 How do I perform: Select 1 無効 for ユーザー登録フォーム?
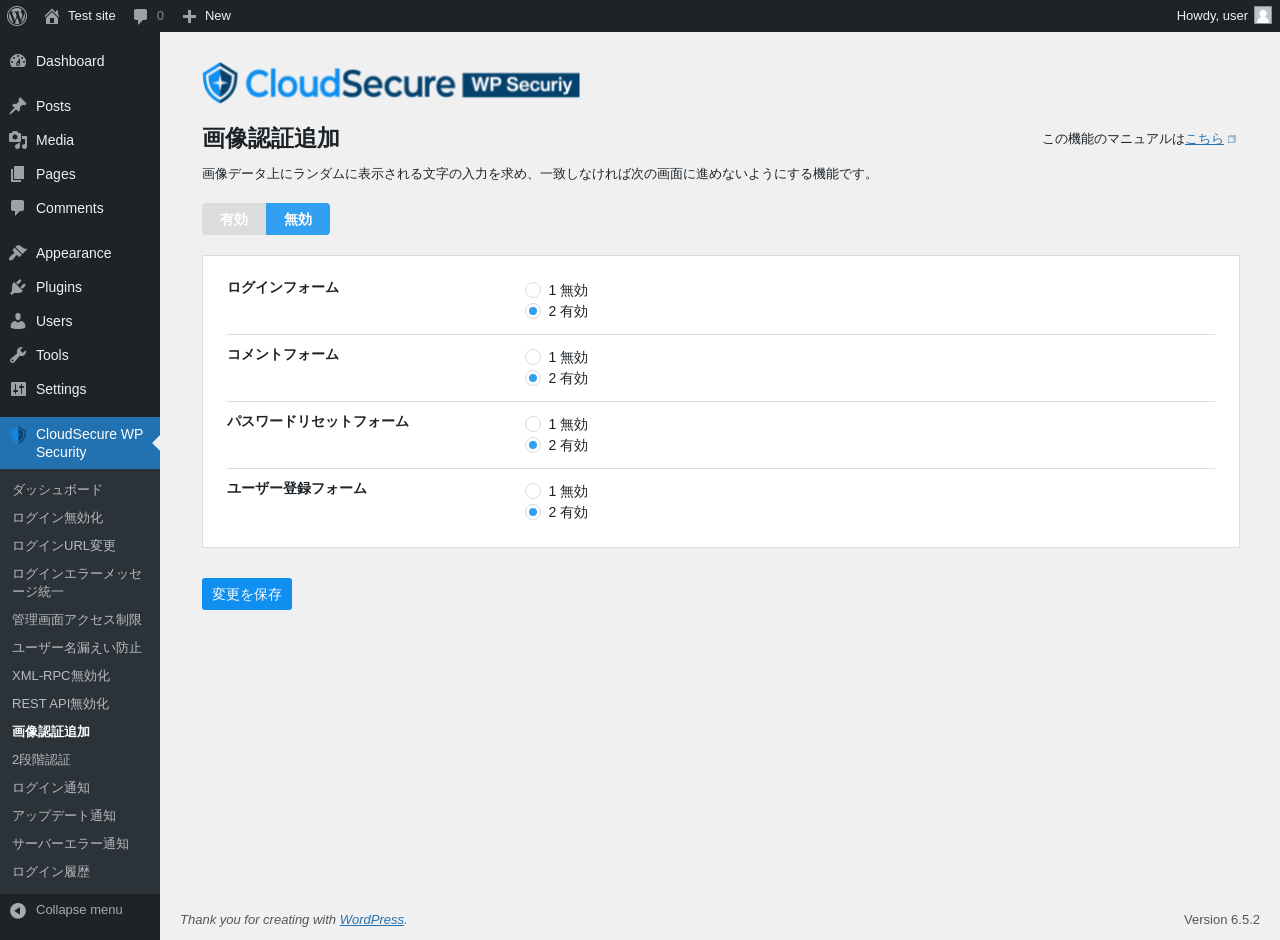(x=533, y=491)
